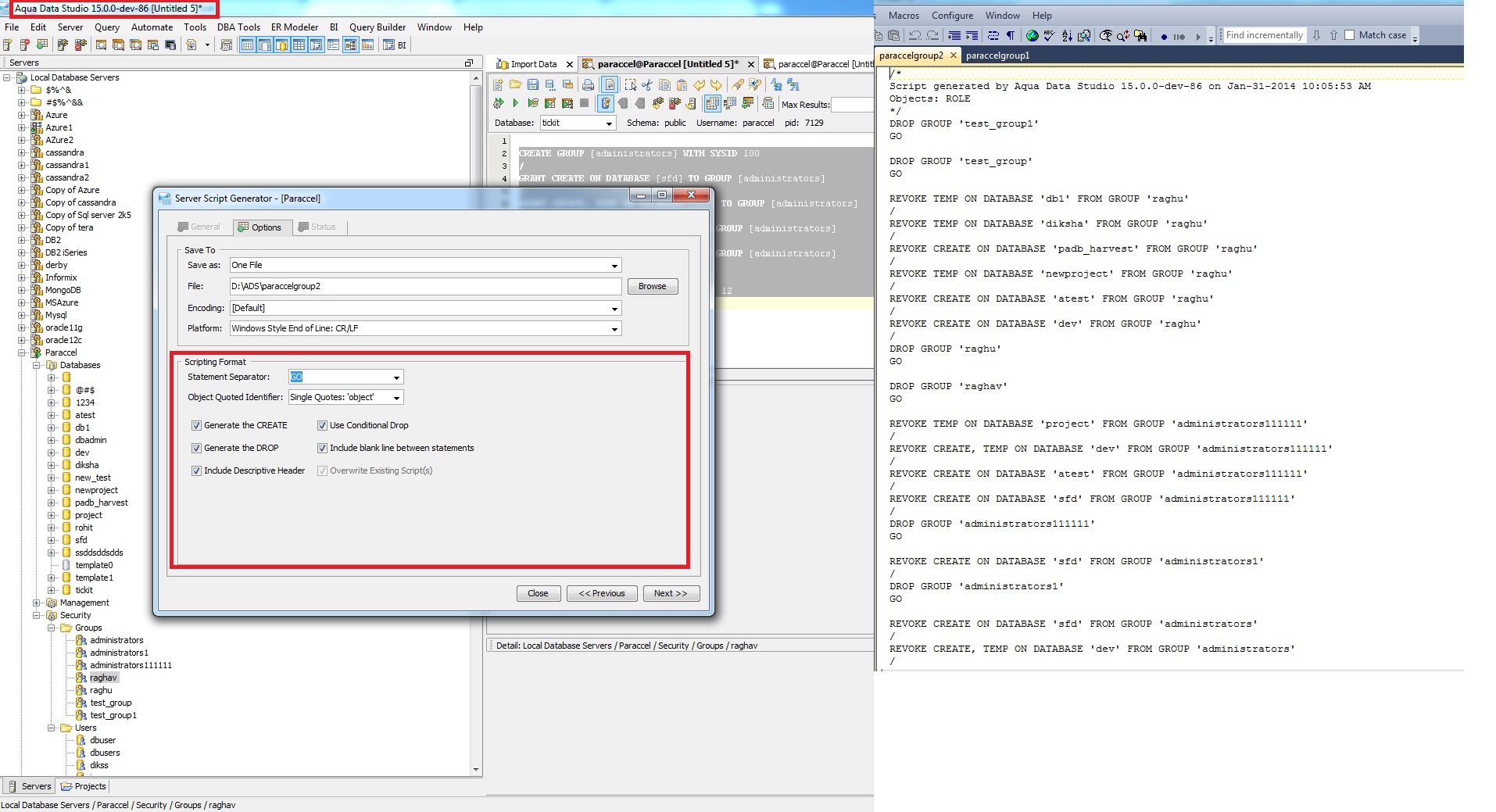The width and height of the screenshot is (1496, 812).
Task: Click the globe icon in text editor toolbar
Action: tap(1033, 35)
